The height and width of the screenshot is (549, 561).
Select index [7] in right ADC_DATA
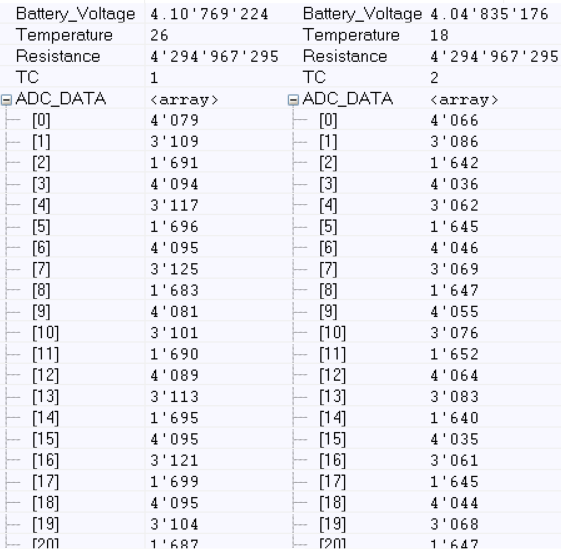(x=328, y=269)
